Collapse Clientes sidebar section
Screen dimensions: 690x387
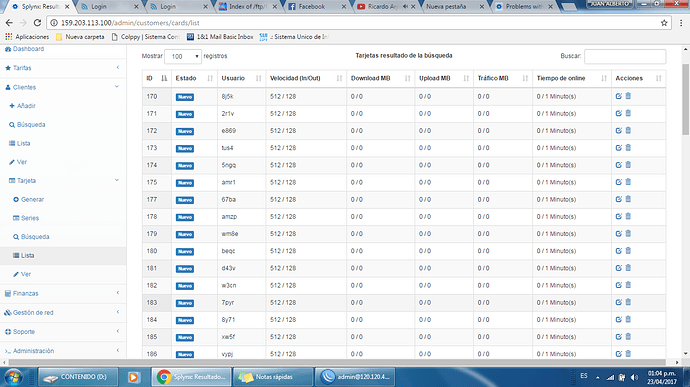[x=63, y=87]
